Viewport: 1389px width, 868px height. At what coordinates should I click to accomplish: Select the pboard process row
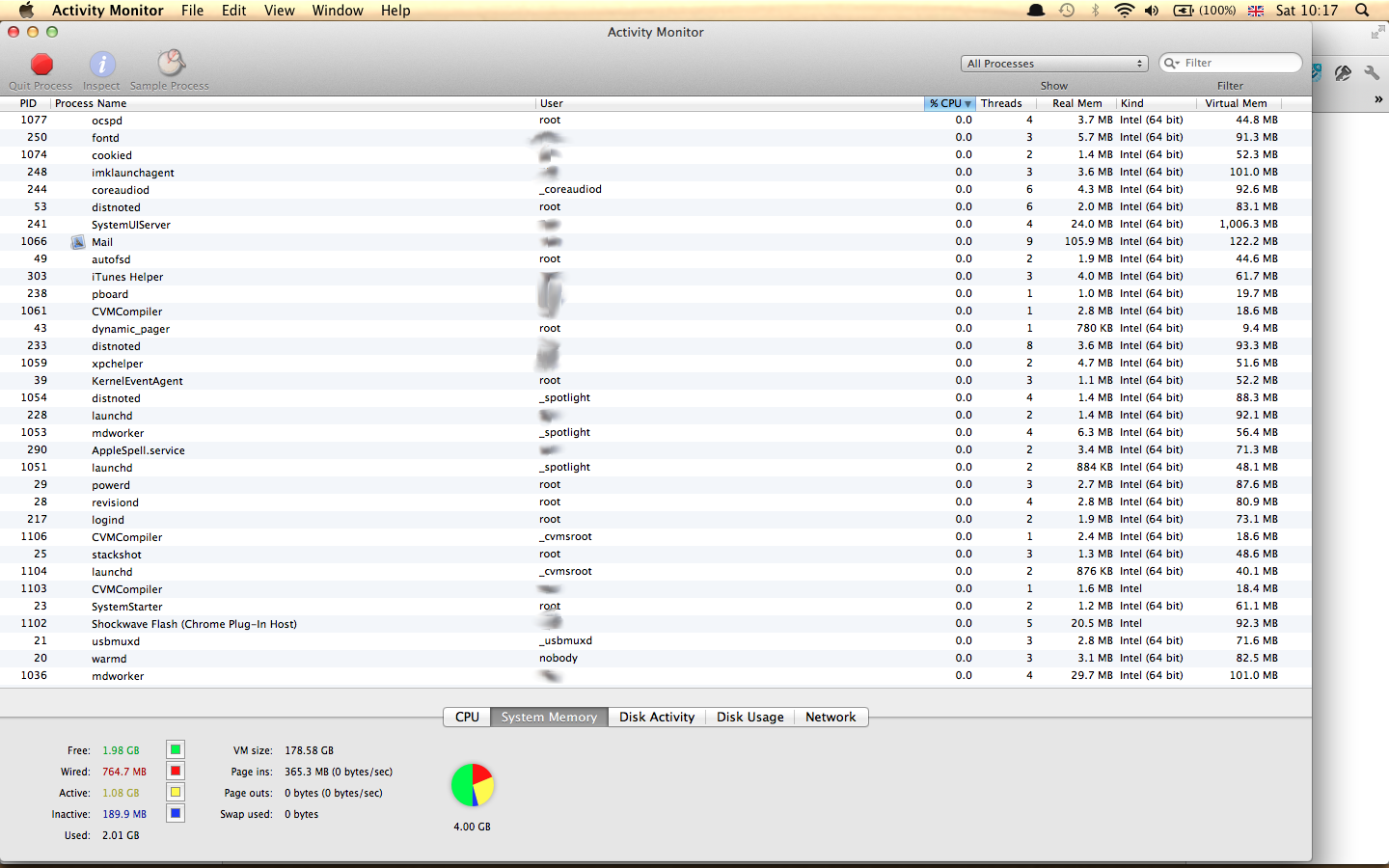656,294
